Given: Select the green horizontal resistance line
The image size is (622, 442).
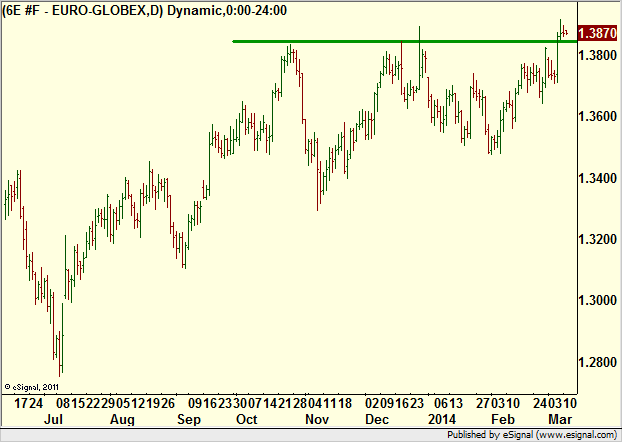Looking at the screenshot, I should (x=404, y=41).
